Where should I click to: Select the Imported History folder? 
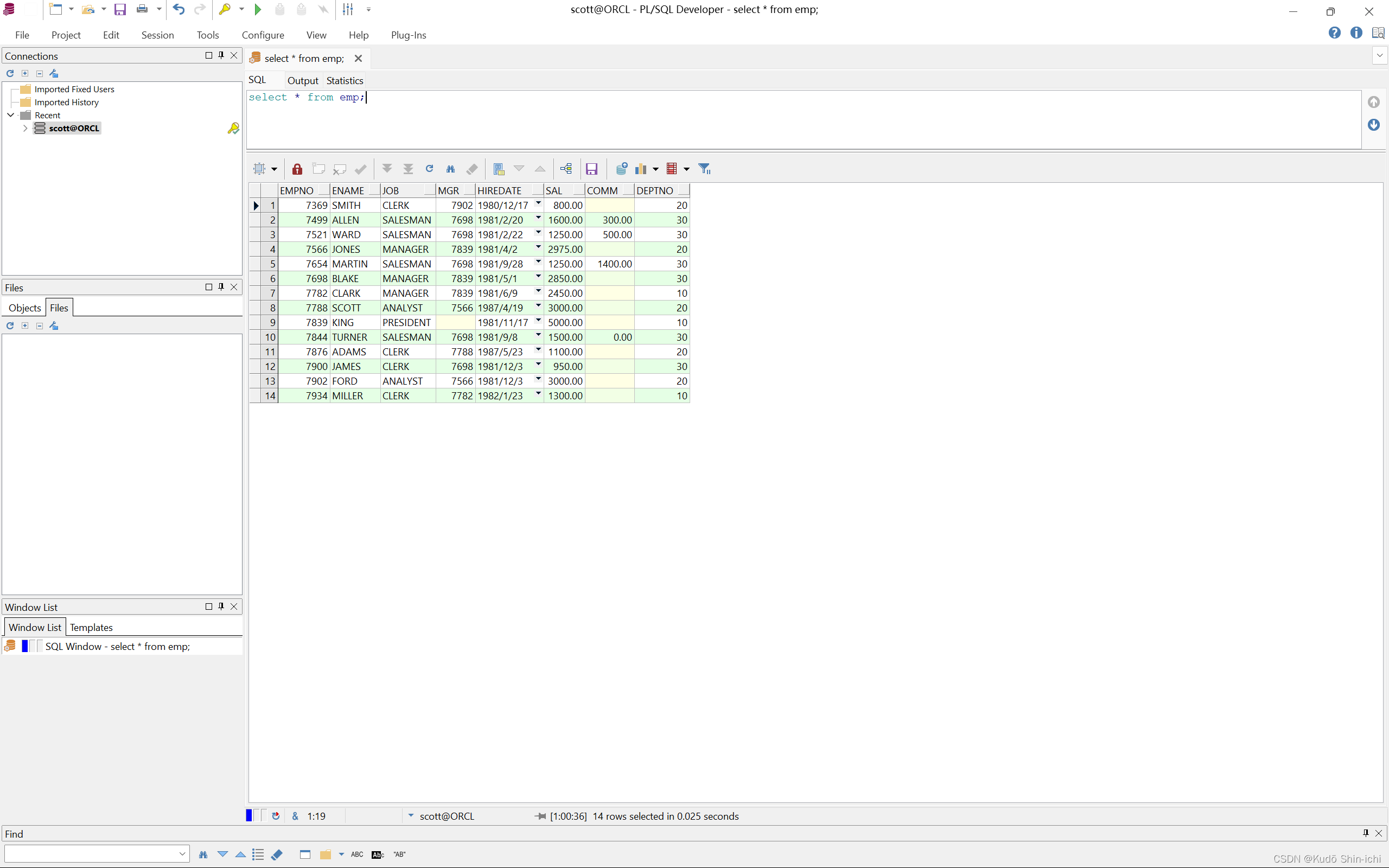67,102
